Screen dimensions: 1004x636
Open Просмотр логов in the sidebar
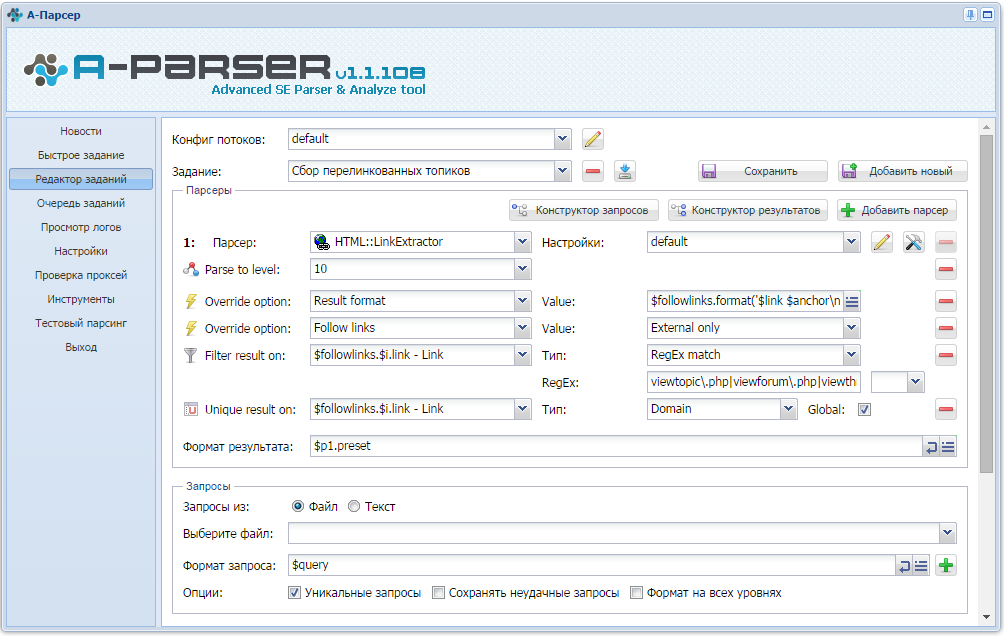tap(81, 227)
